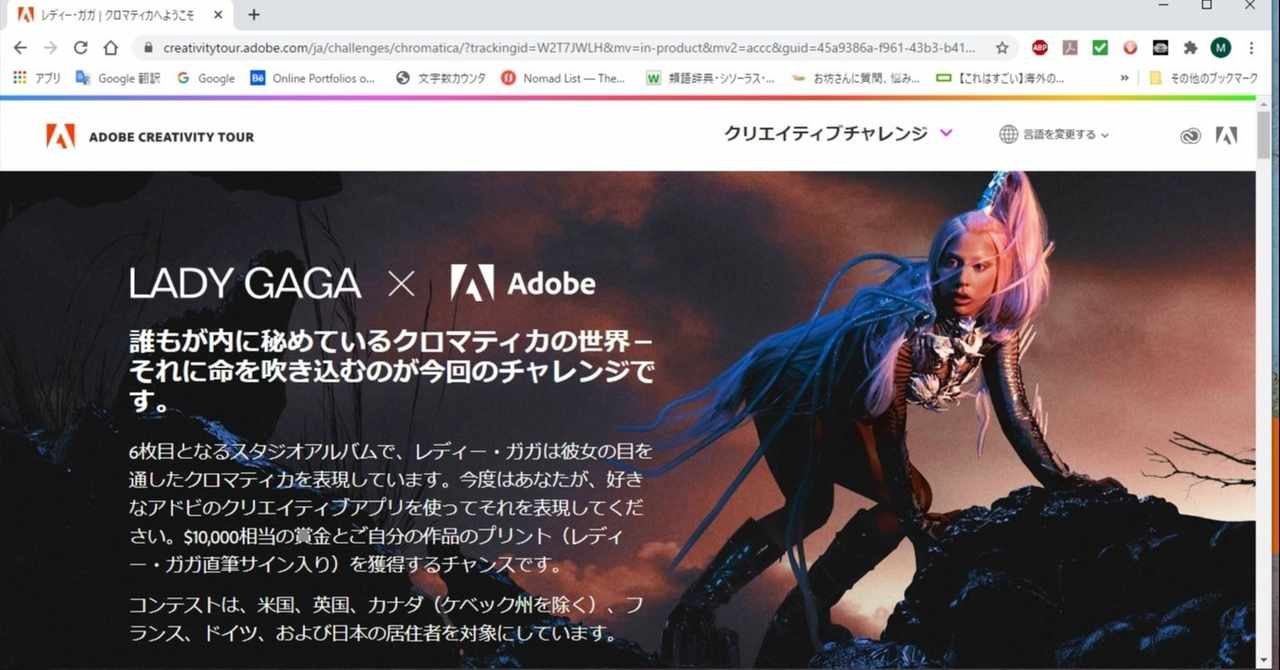
Task: Click the red download extension icon
Action: 1130,47
